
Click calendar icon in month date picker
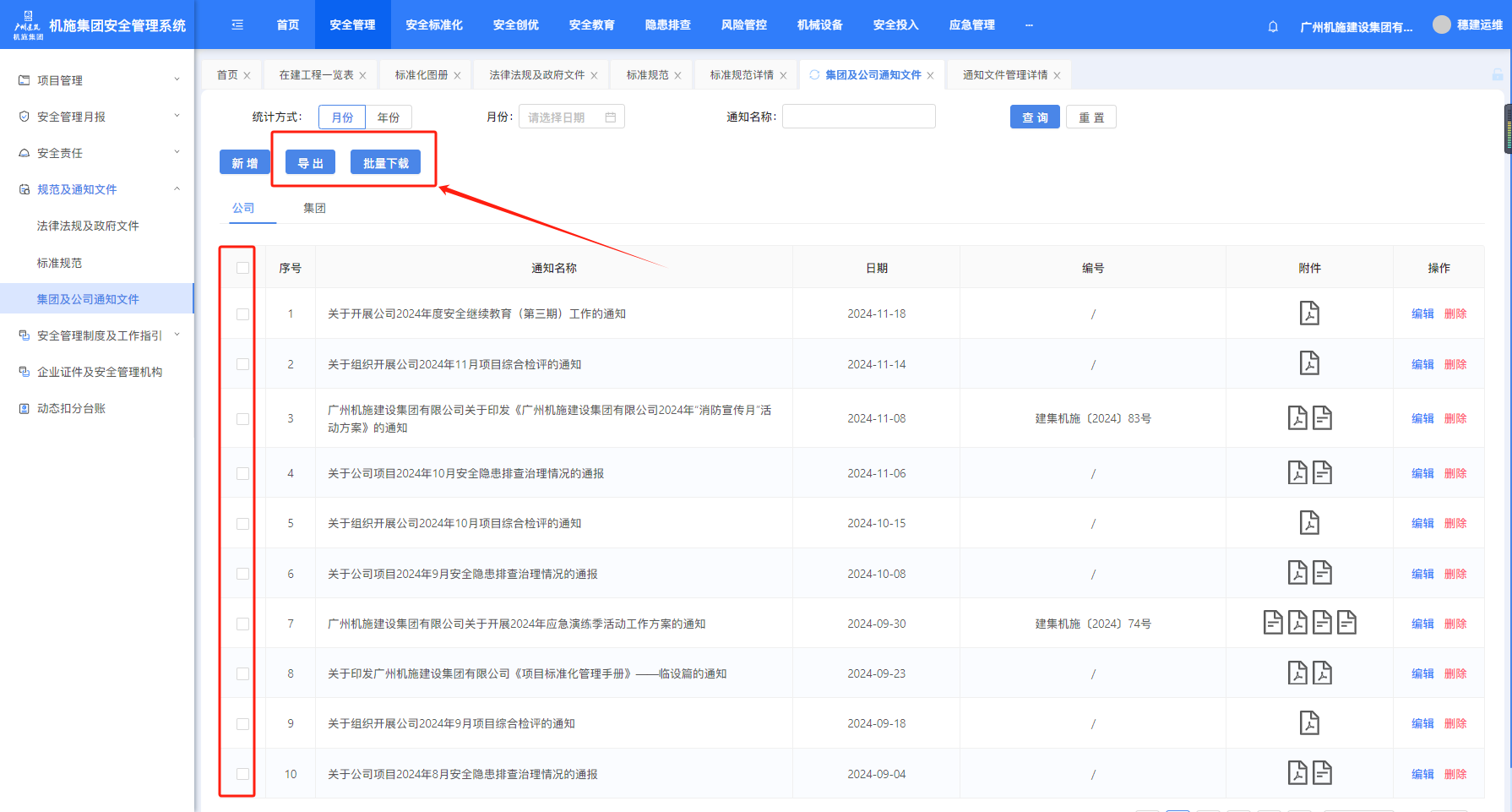click(611, 117)
